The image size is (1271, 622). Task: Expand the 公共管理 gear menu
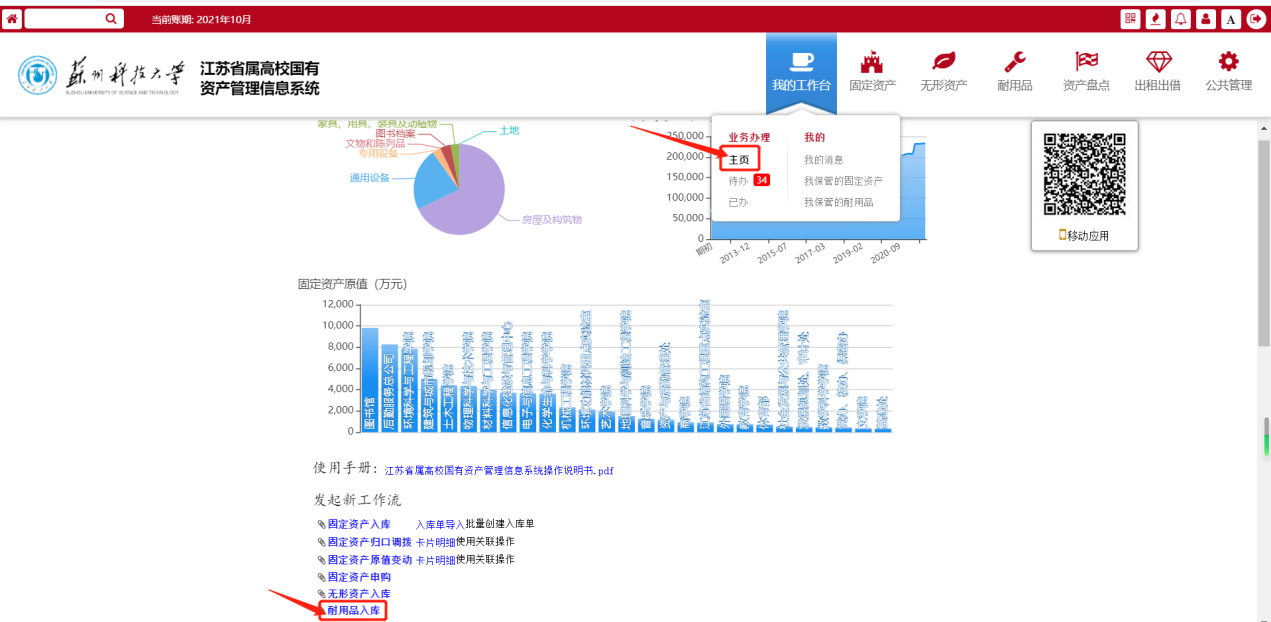[1228, 71]
